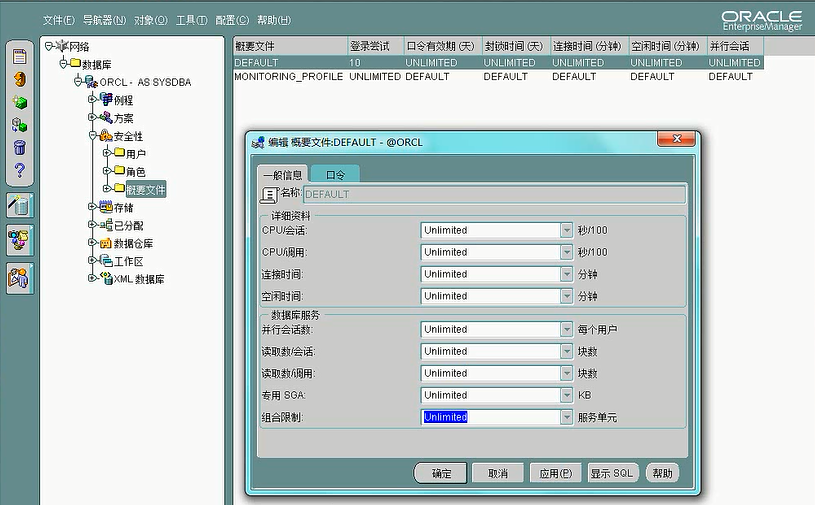This screenshot has height=505, width=815.
Task: Select the DEFAULT profile table row
Action: (498, 62)
